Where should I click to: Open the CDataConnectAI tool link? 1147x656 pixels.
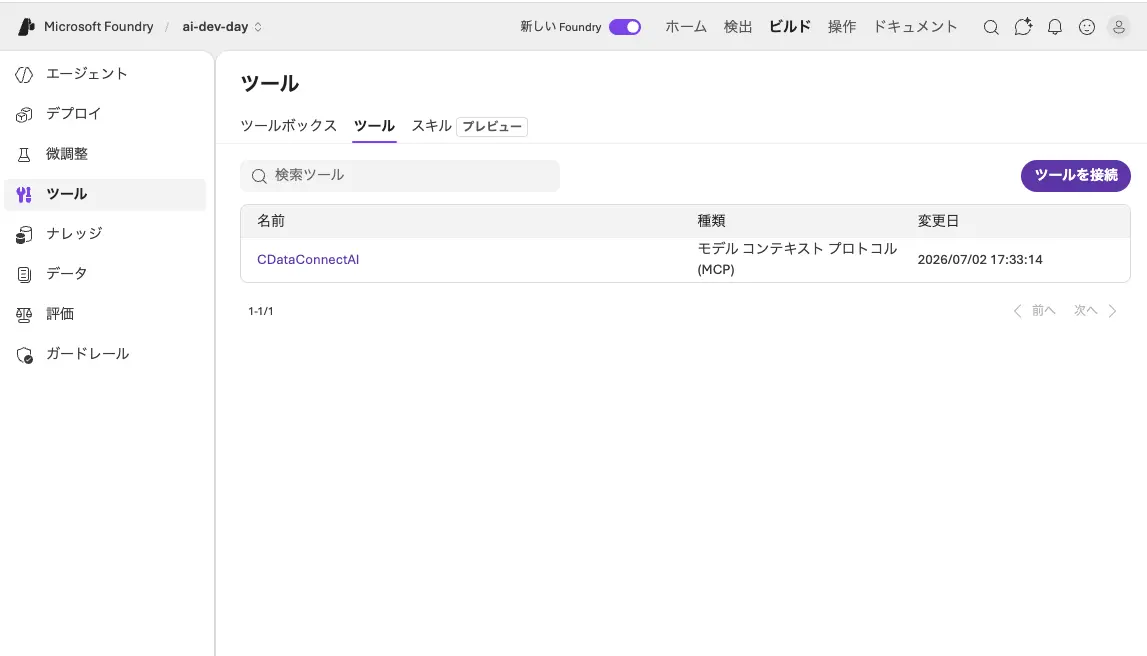pyautogui.click(x=307, y=260)
